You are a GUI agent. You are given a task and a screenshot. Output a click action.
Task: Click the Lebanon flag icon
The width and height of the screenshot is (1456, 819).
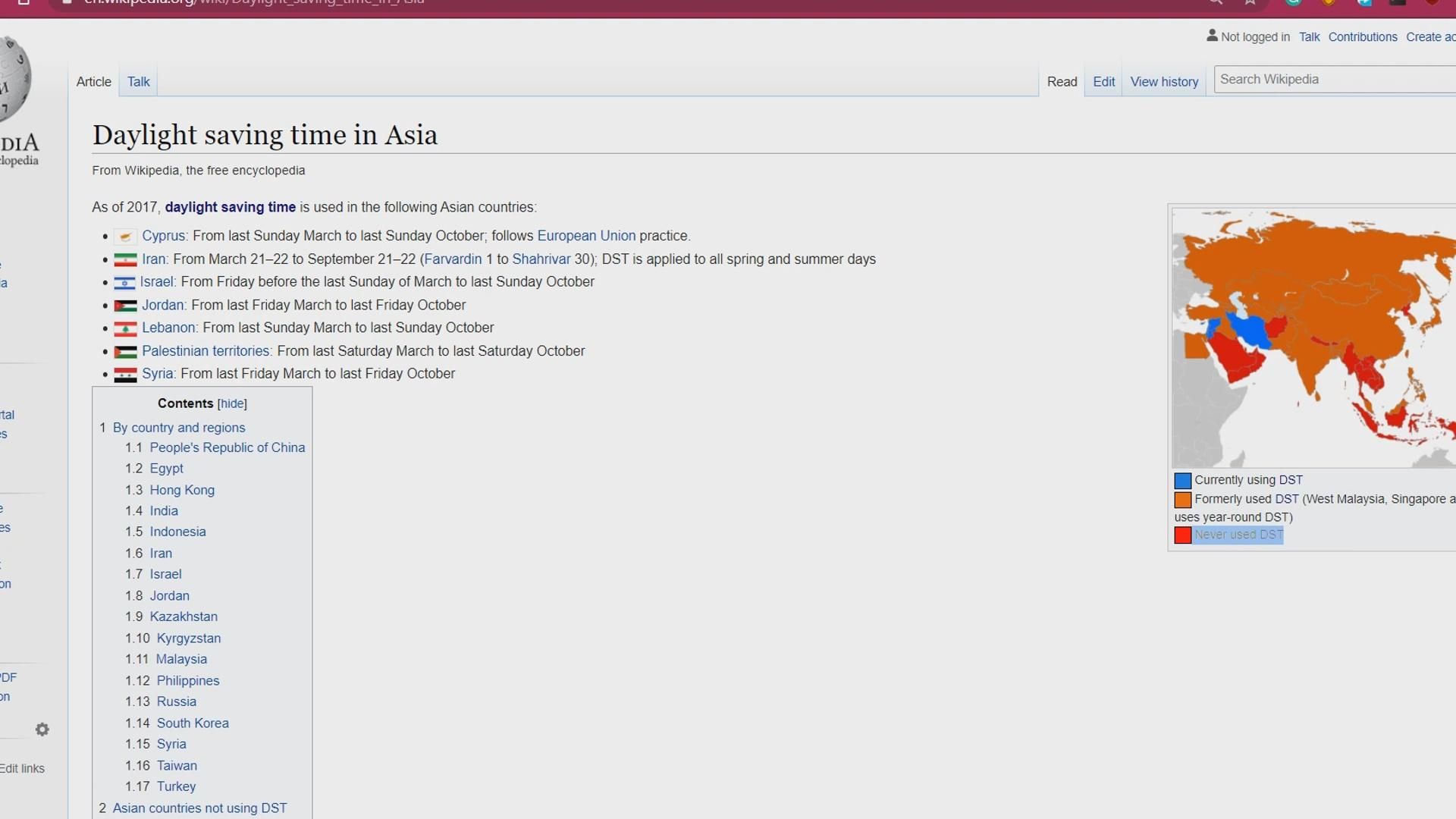pyautogui.click(x=125, y=328)
